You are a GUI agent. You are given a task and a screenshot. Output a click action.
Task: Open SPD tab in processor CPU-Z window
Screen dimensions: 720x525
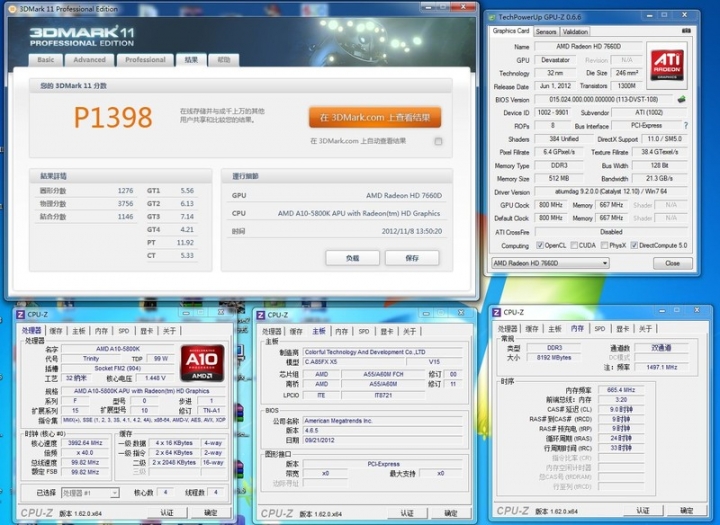point(124,331)
